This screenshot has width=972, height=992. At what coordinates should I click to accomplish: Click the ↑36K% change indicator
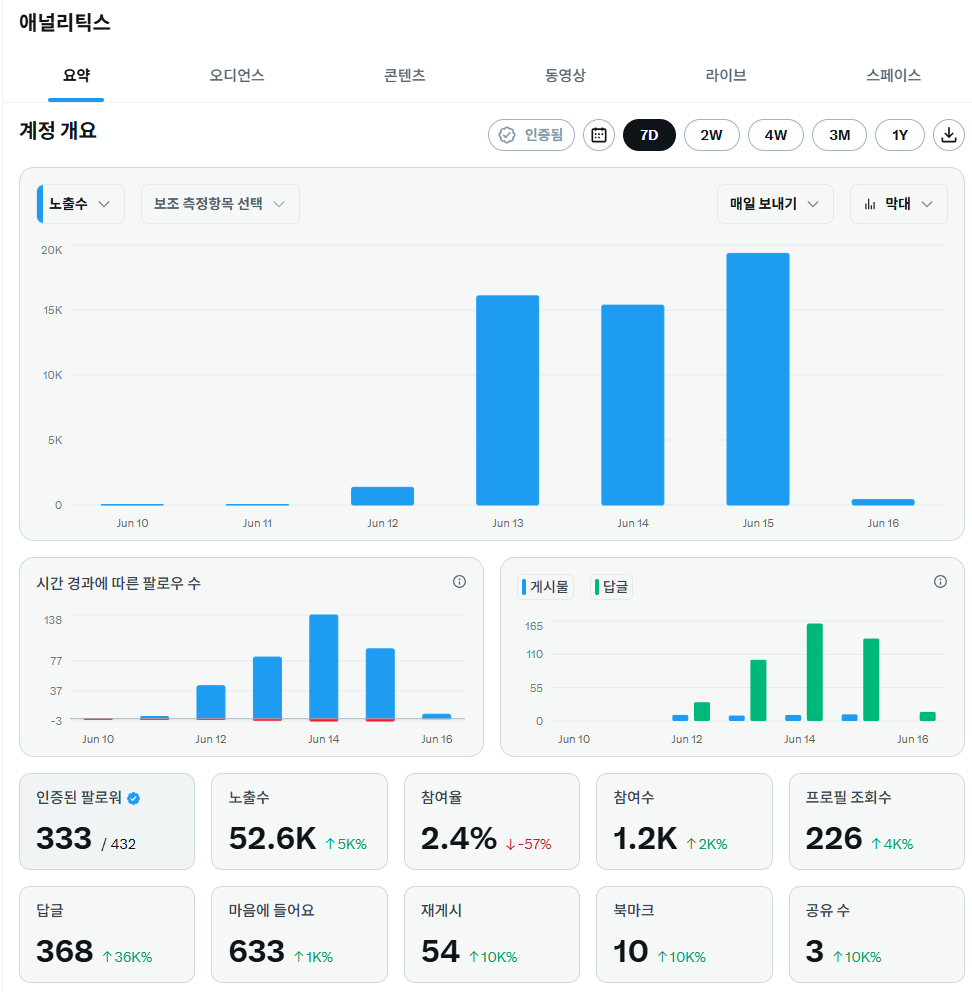point(127,957)
